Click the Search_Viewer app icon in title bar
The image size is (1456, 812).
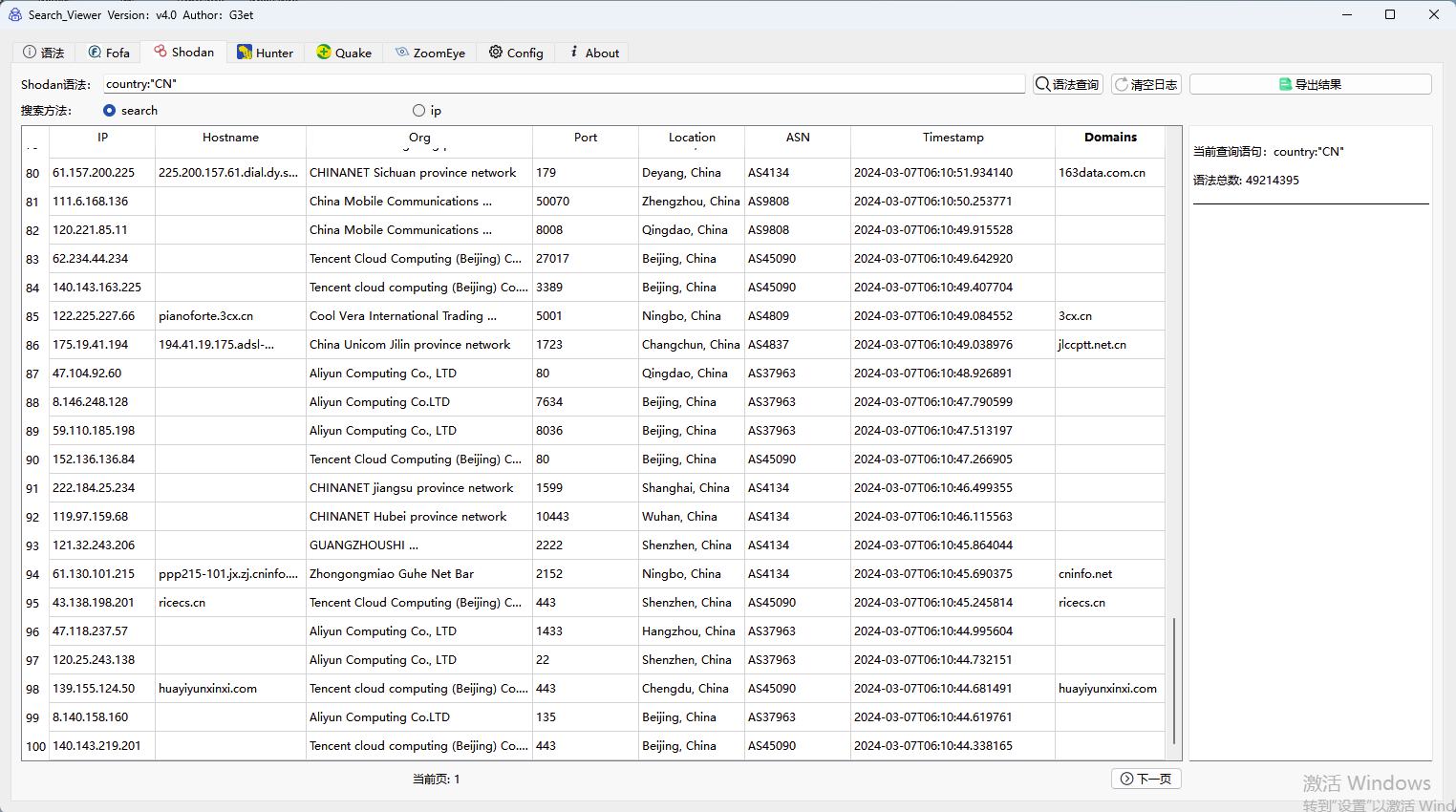click(14, 14)
